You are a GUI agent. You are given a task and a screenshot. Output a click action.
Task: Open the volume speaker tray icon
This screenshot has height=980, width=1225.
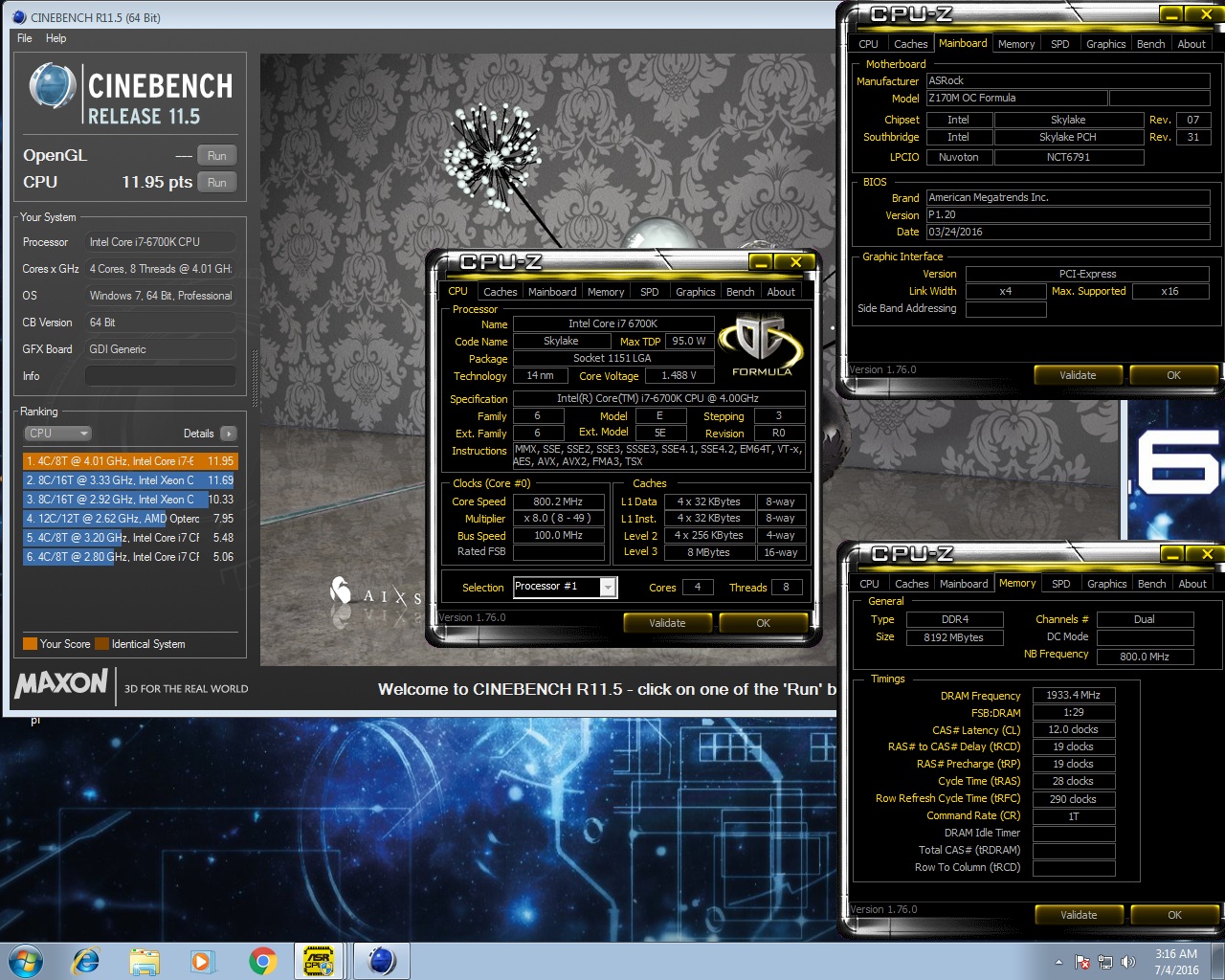[1128, 962]
